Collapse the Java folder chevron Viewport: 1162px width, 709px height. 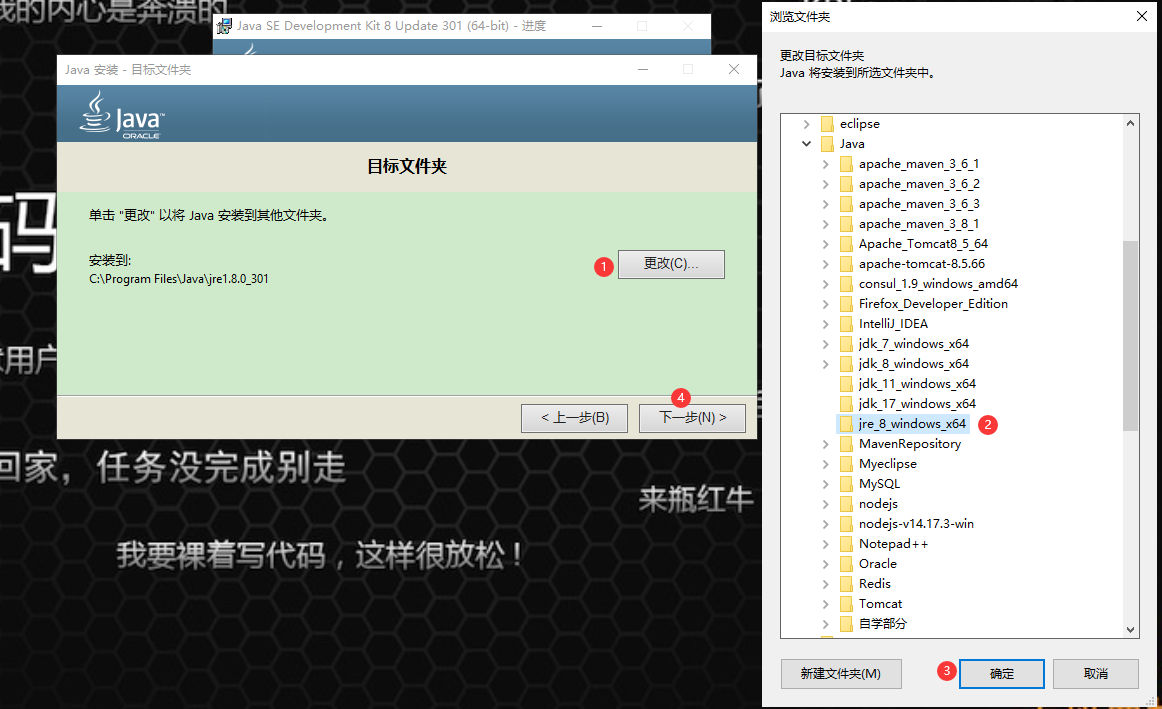806,144
